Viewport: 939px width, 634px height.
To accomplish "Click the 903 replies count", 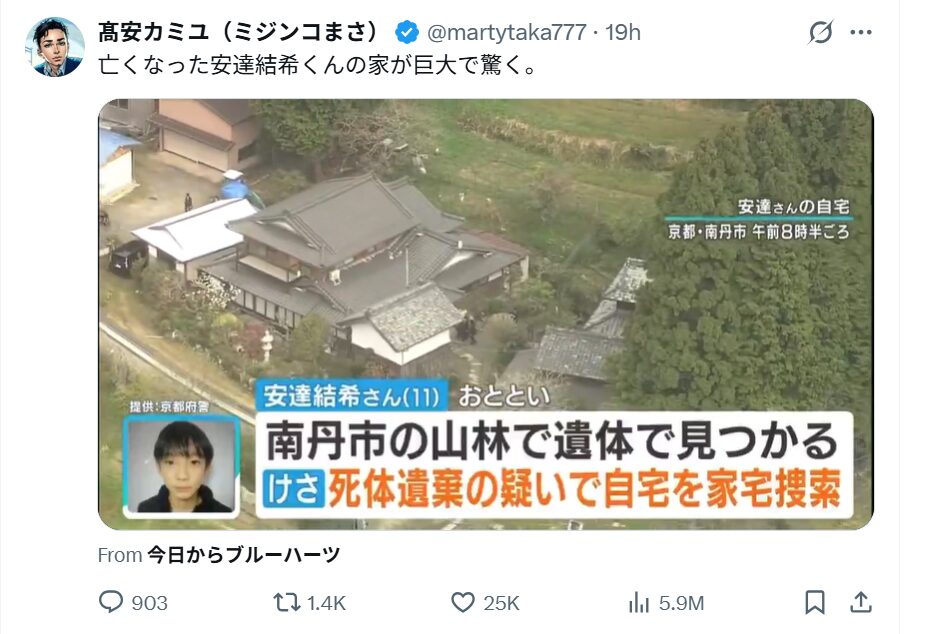I will (149, 603).
